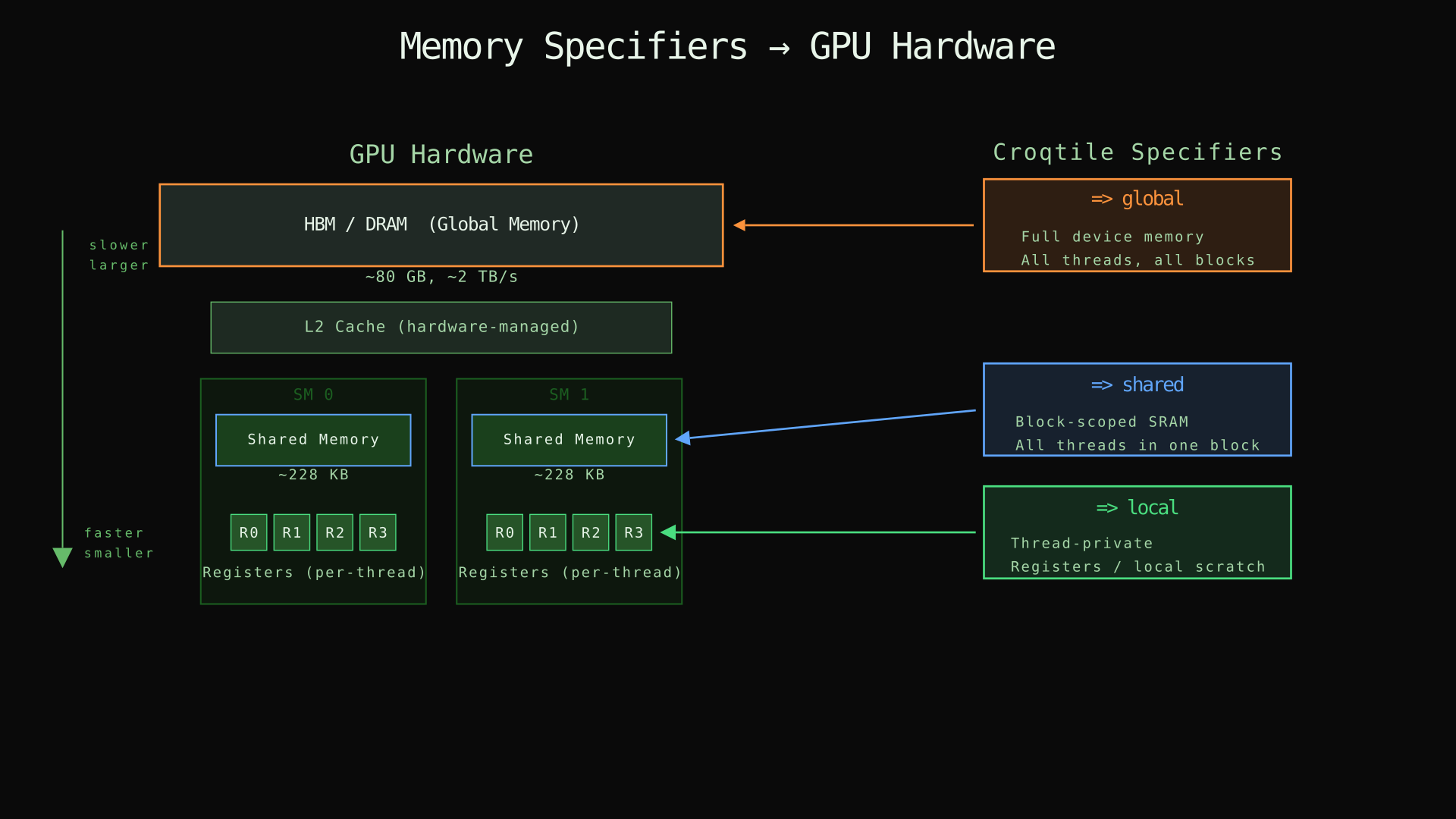
Task: Click the Croqtile Specifiers heading
Action: pyautogui.click(x=1137, y=152)
